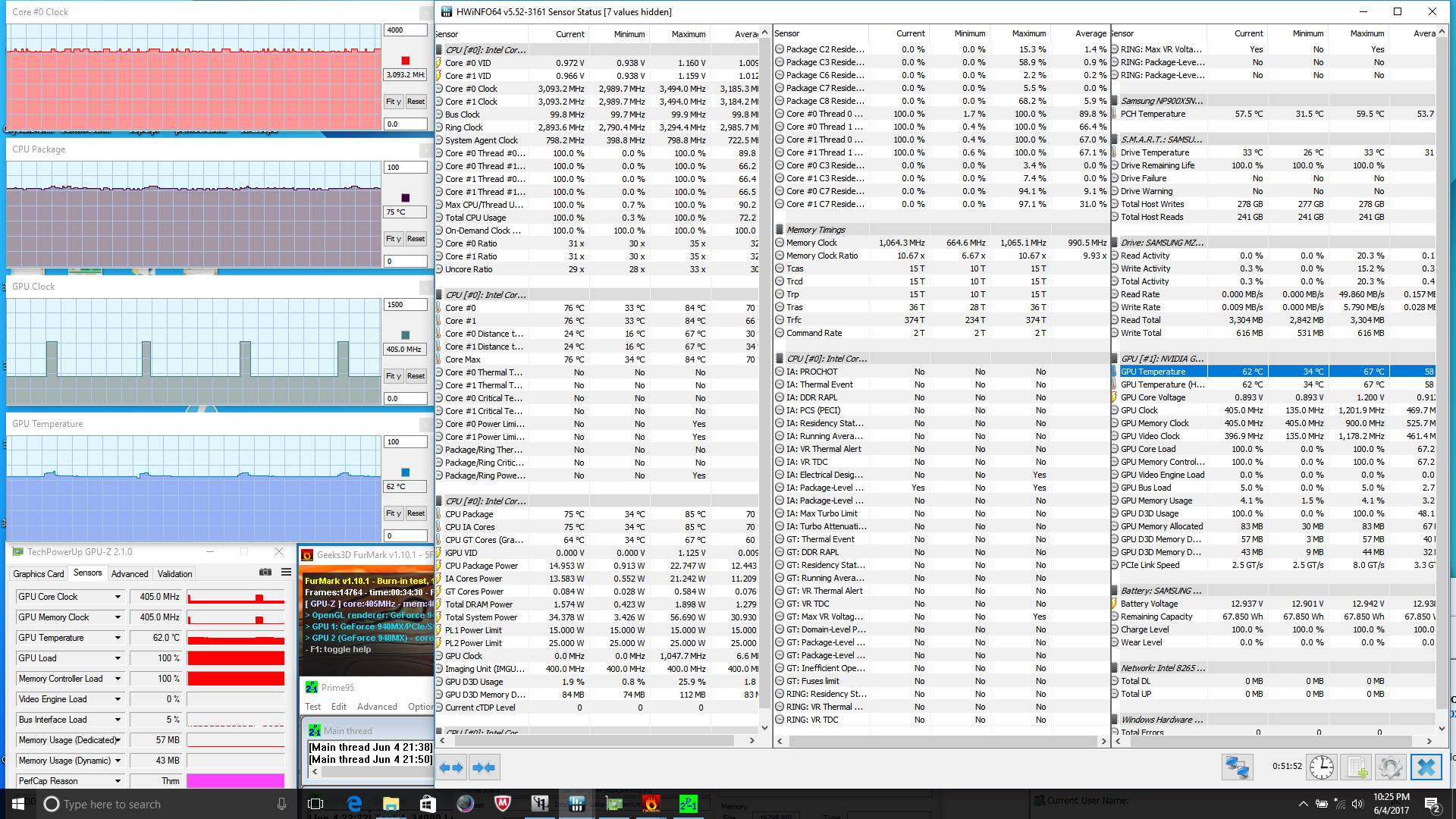This screenshot has width=1456, height=819.
Task: Click the battery tray icon
Action: point(1321,804)
